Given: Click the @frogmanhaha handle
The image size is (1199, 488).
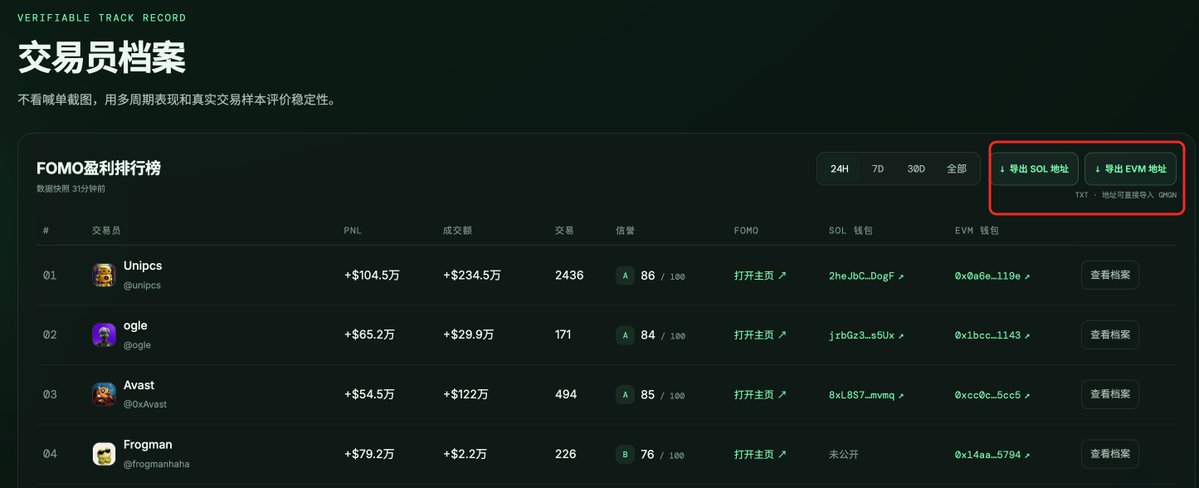Looking at the screenshot, I should pyautogui.click(x=157, y=464).
